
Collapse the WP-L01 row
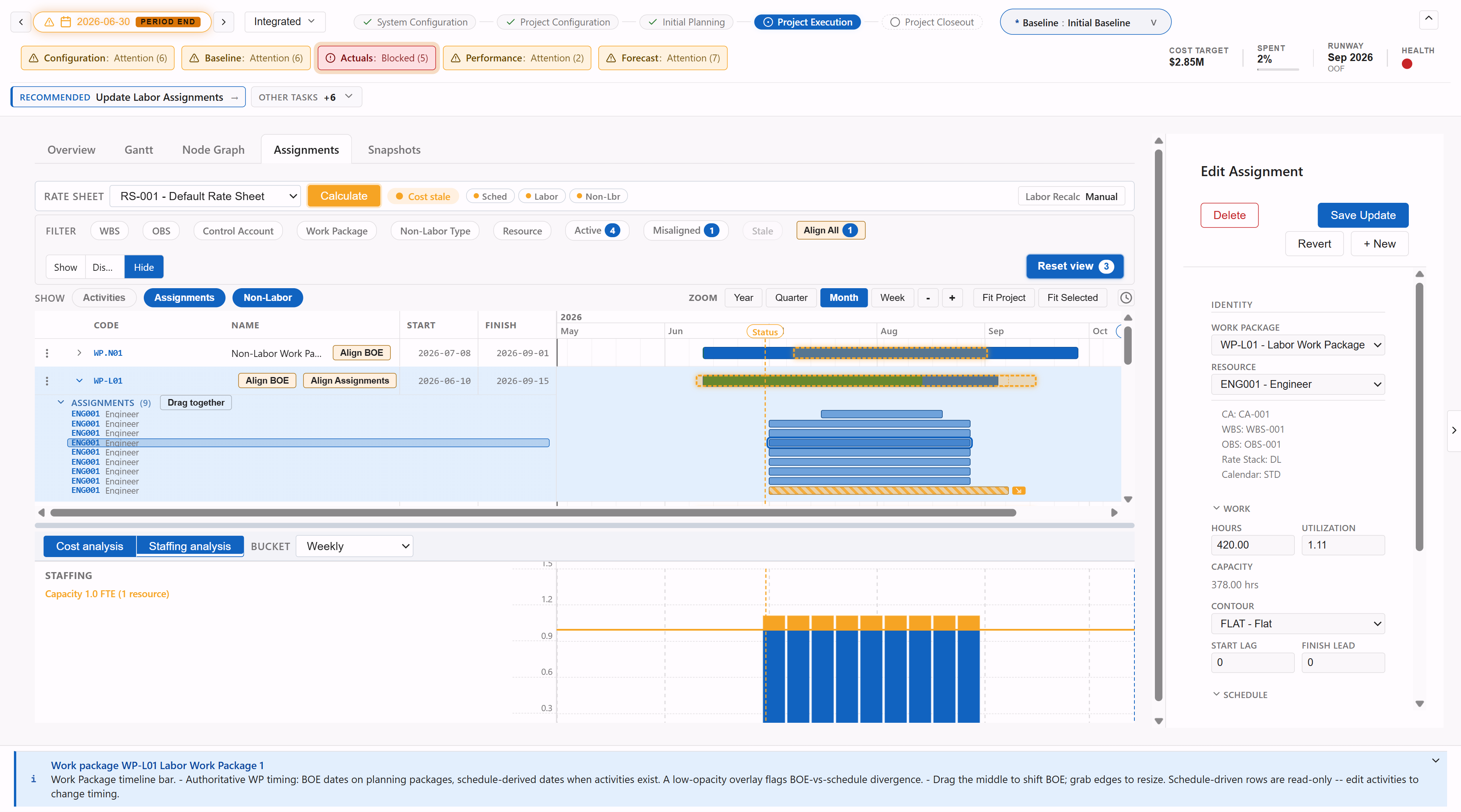(x=79, y=381)
